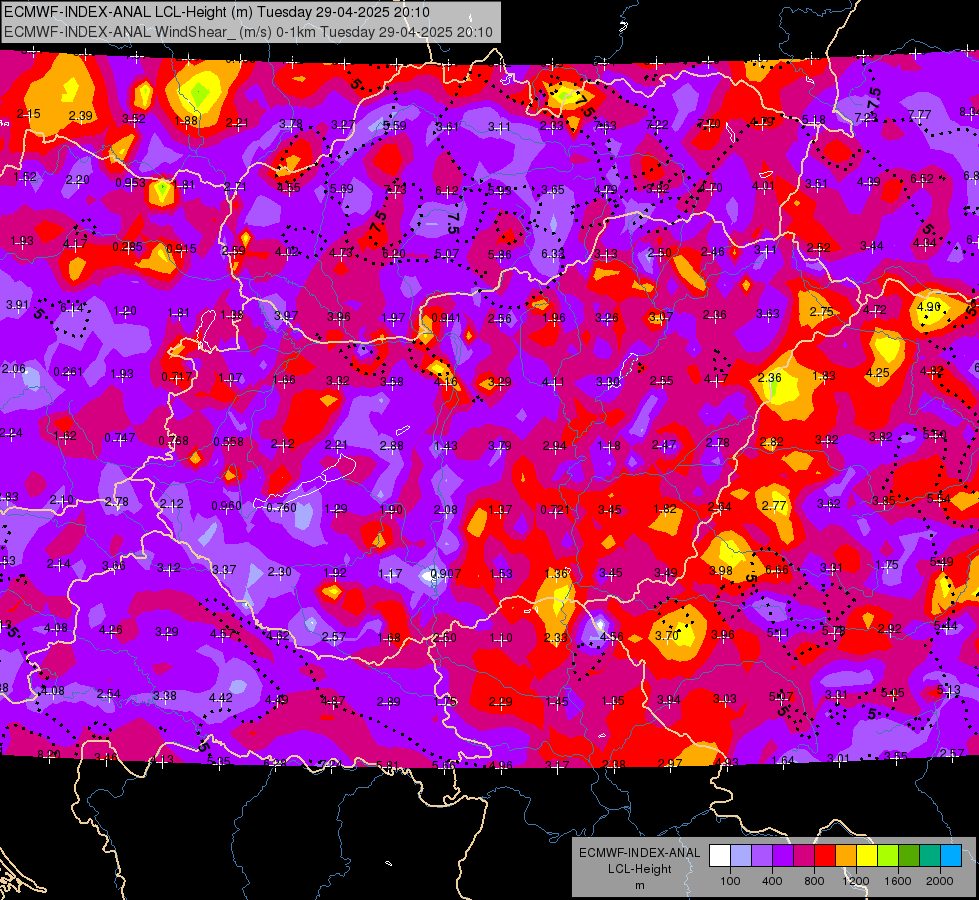Click the wind shear value 6.20
This screenshot has height=900, width=979.
[x=393, y=254]
